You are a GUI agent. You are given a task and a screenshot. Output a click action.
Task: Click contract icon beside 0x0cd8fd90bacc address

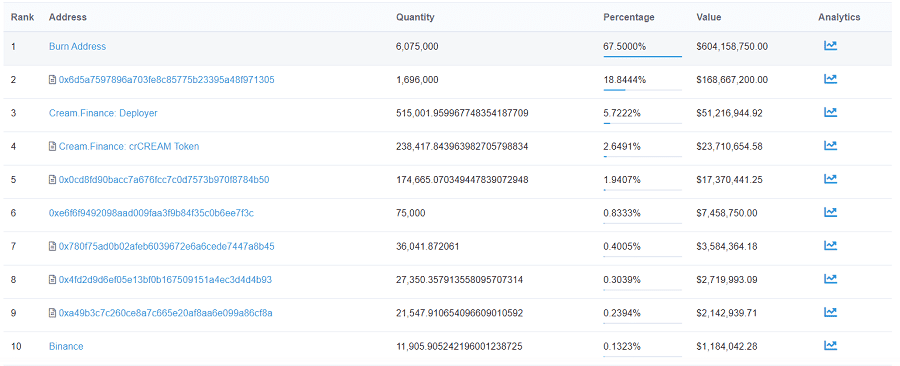[52, 180]
